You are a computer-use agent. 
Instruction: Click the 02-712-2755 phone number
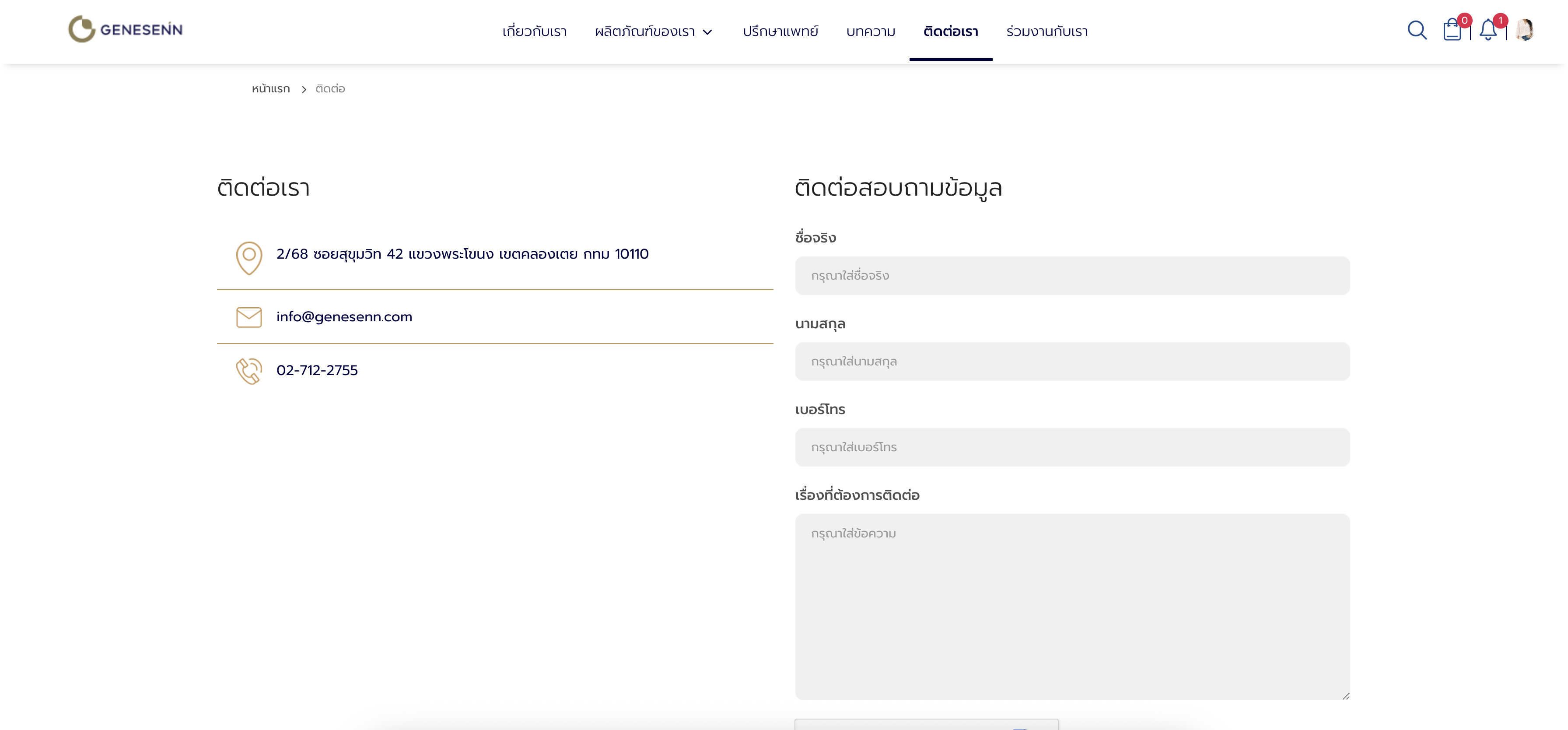316,370
